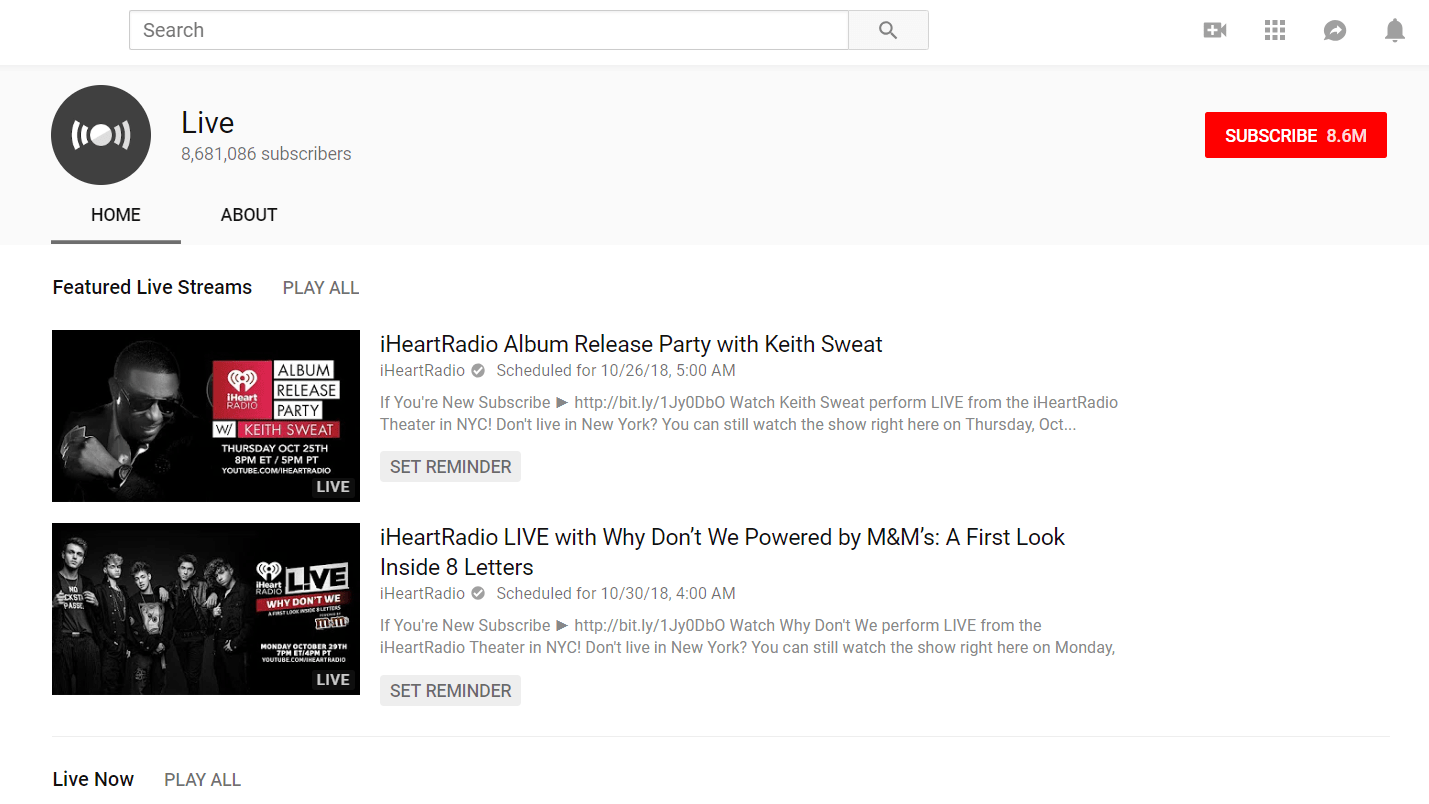Open the Why Don't We video thumbnail
The image size is (1429, 804).
click(x=206, y=609)
